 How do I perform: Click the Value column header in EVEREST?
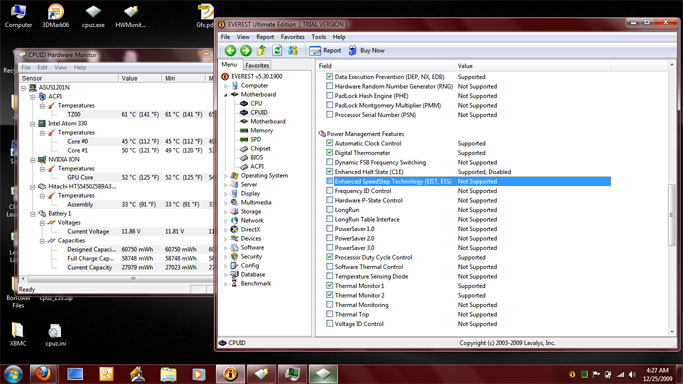click(x=533, y=66)
